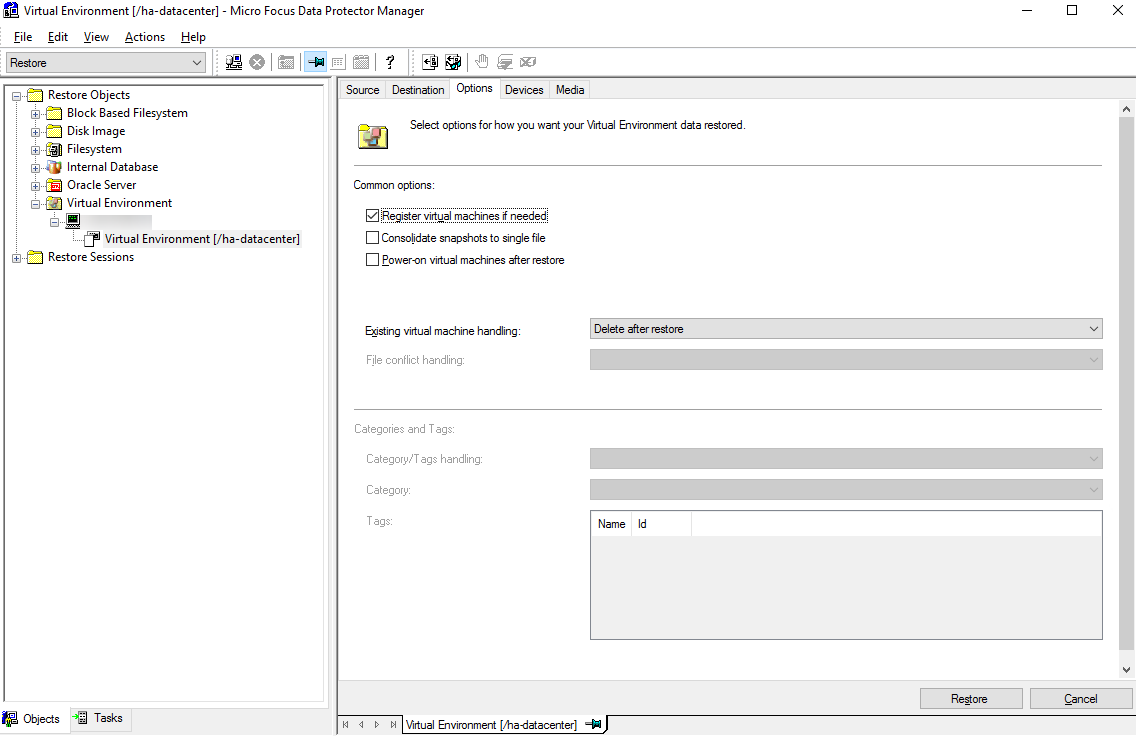Click the Oracle Server tree icon

54,185
